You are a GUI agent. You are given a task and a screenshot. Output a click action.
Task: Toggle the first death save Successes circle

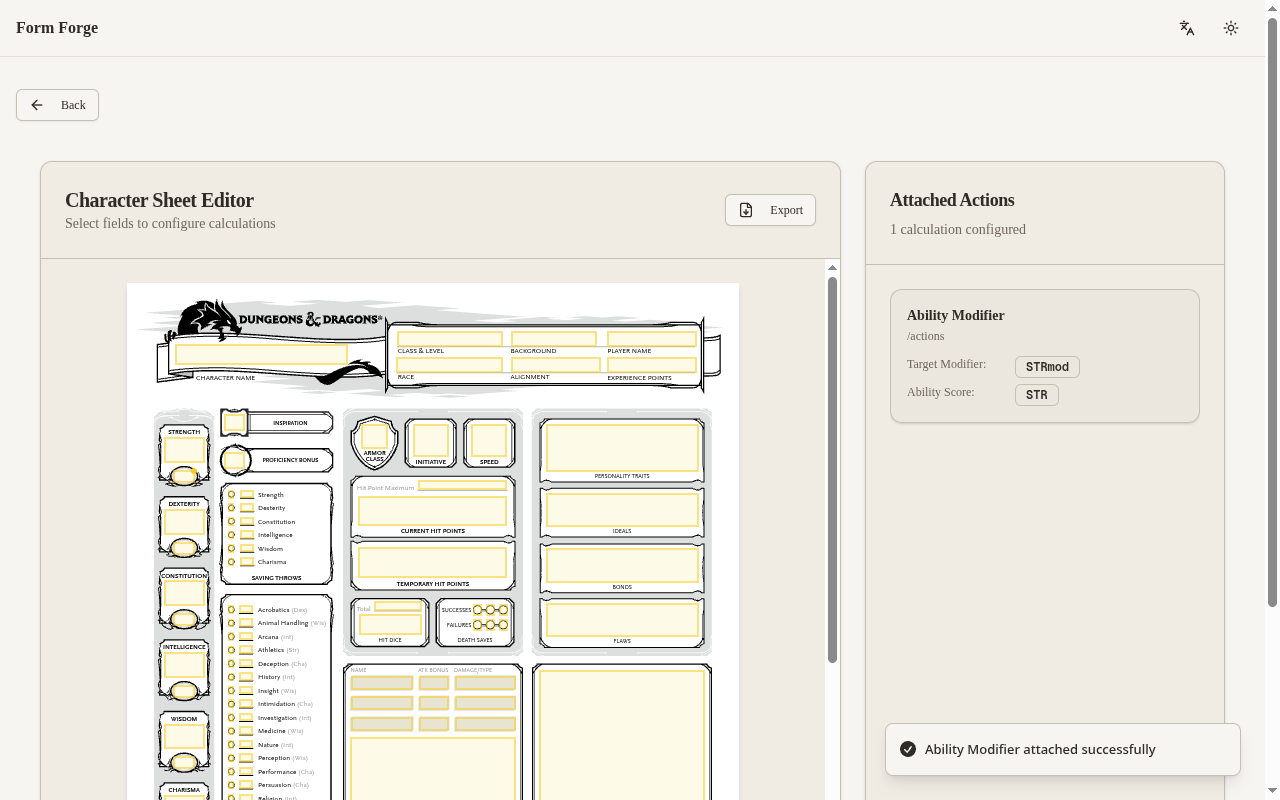[478, 609]
